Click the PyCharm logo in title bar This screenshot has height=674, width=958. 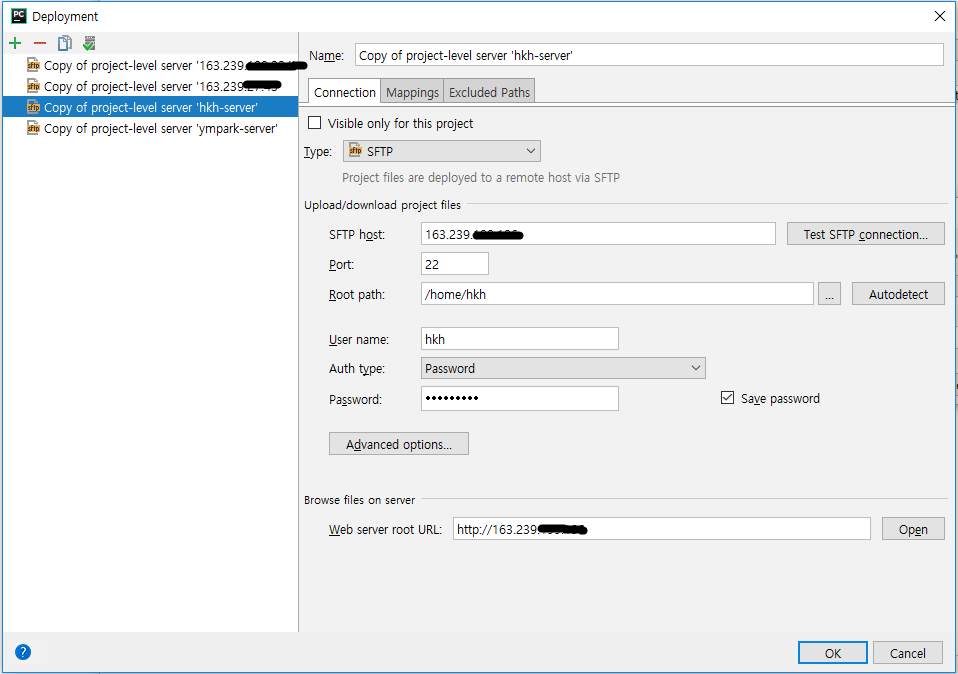(x=19, y=16)
